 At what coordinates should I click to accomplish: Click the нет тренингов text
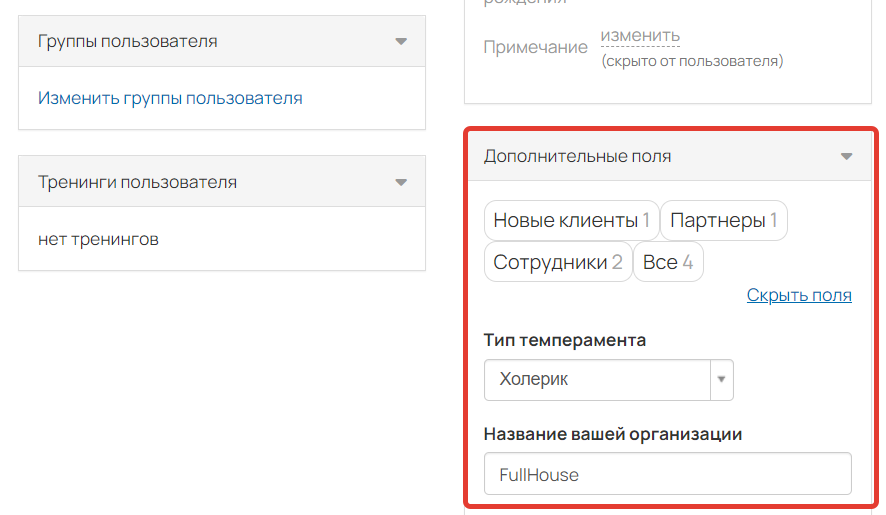[x=98, y=239]
